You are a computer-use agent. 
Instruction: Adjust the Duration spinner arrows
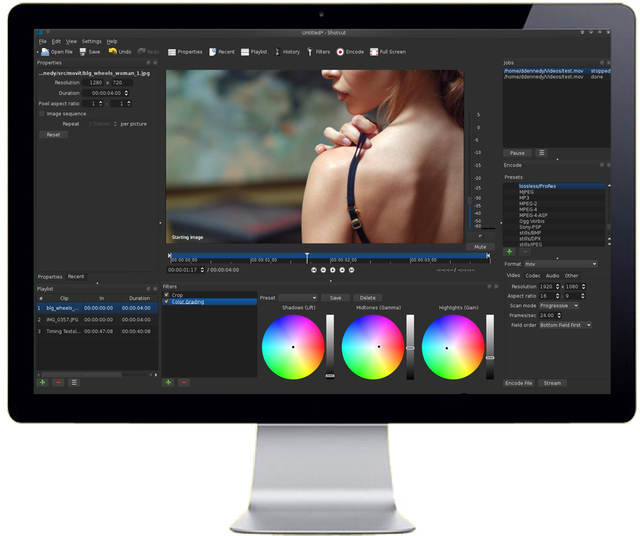126,93
